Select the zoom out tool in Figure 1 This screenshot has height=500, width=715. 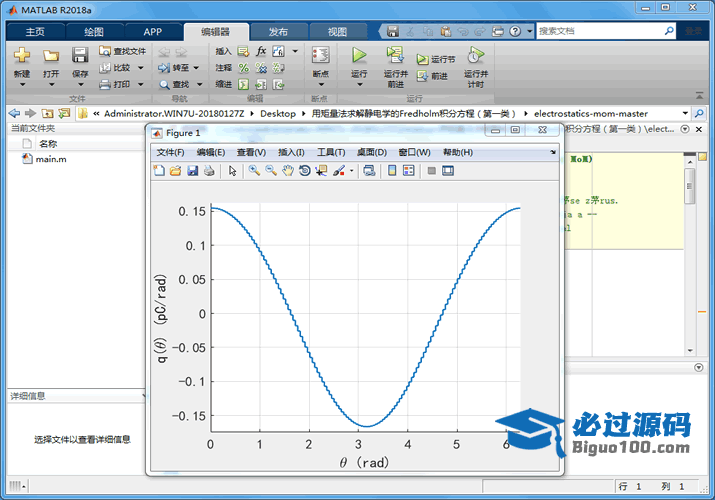click(x=271, y=171)
